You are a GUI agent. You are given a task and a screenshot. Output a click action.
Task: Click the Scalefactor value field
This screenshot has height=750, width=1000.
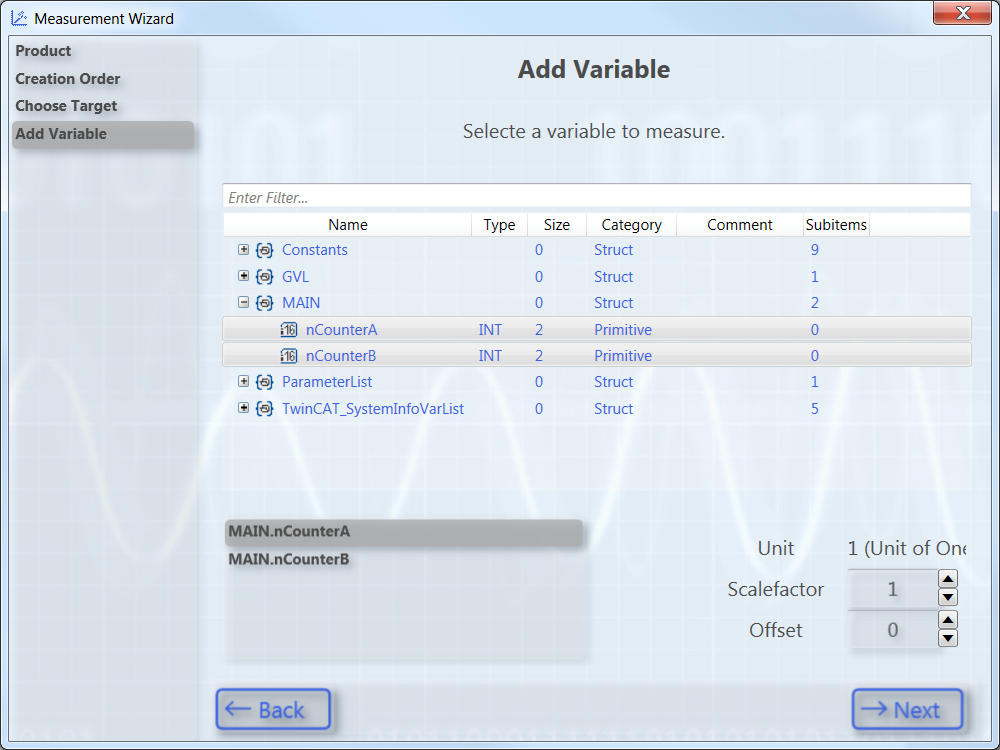pyautogui.click(x=892, y=589)
